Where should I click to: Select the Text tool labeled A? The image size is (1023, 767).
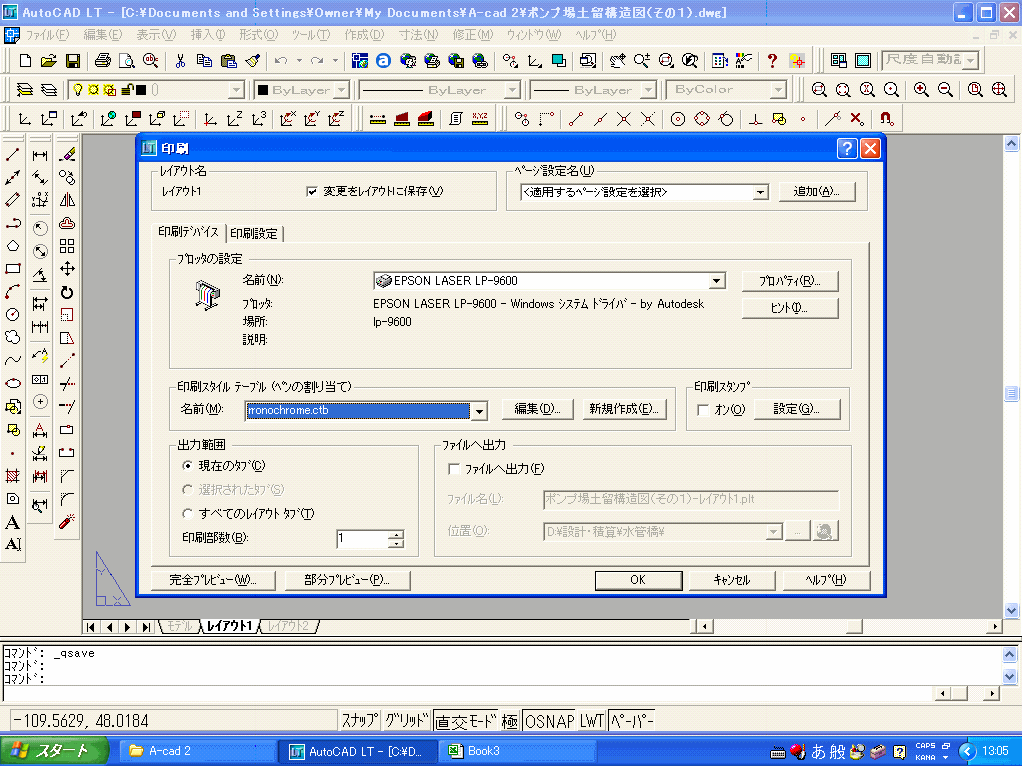point(12,522)
